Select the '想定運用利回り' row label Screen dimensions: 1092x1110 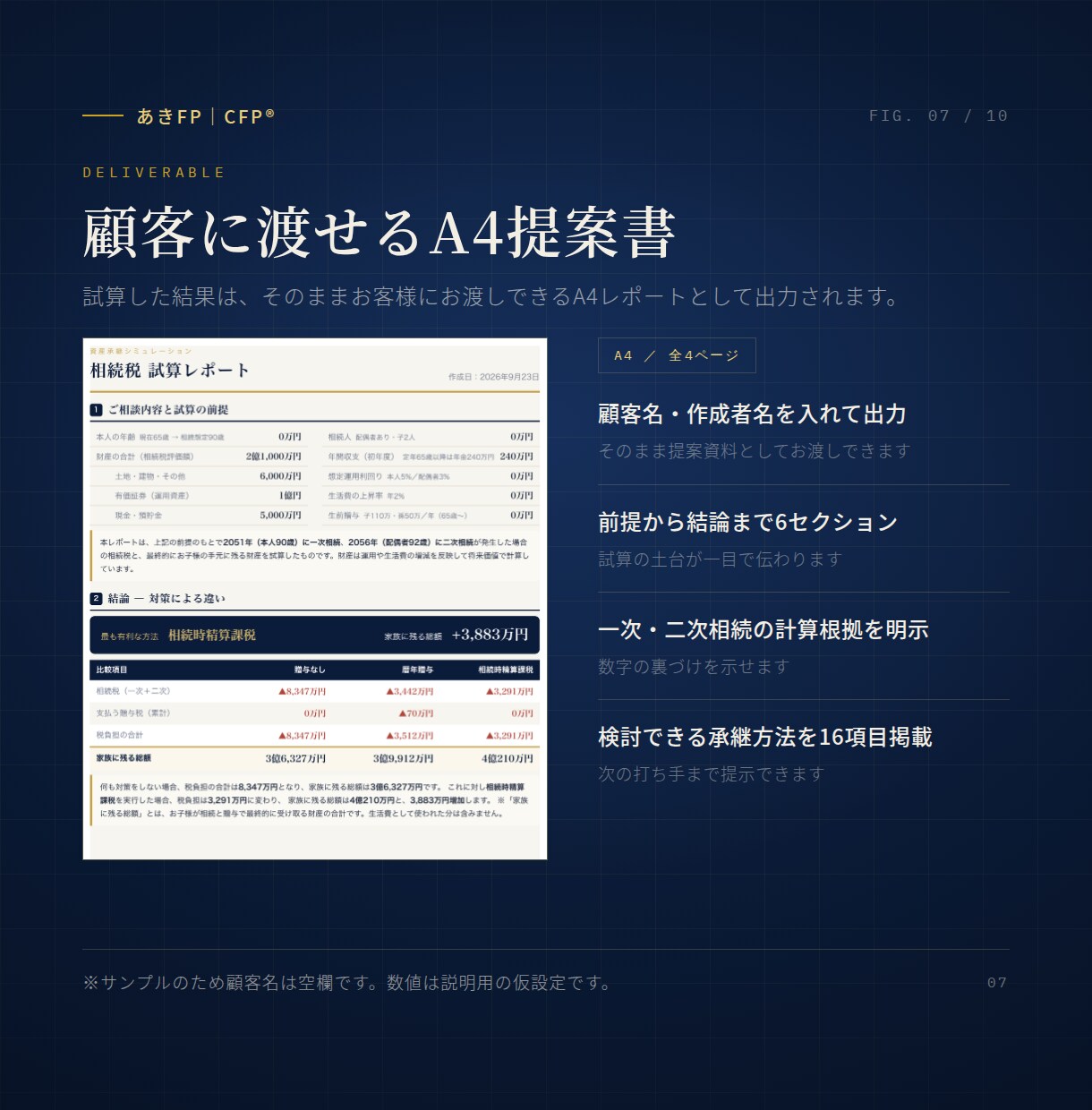tap(354, 476)
